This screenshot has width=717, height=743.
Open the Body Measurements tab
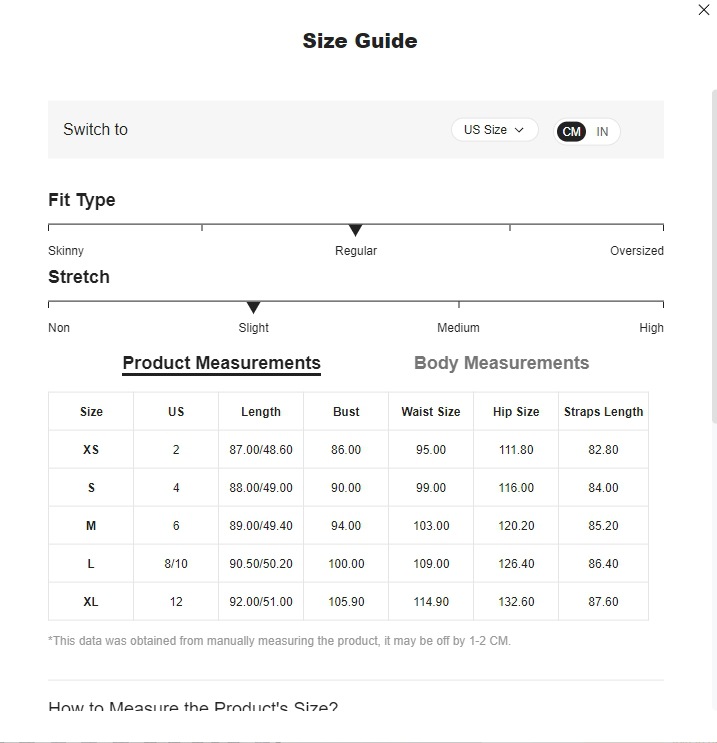coord(501,363)
